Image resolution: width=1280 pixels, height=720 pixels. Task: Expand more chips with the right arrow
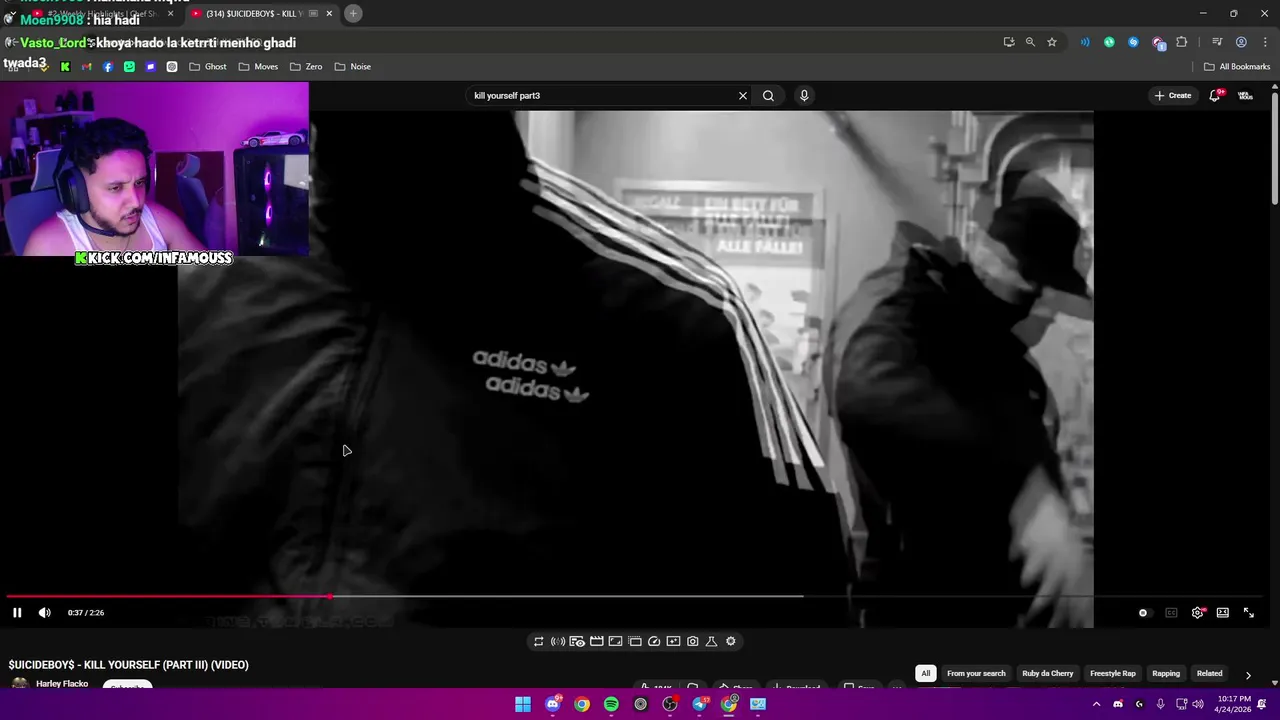click(x=1247, y=675)
